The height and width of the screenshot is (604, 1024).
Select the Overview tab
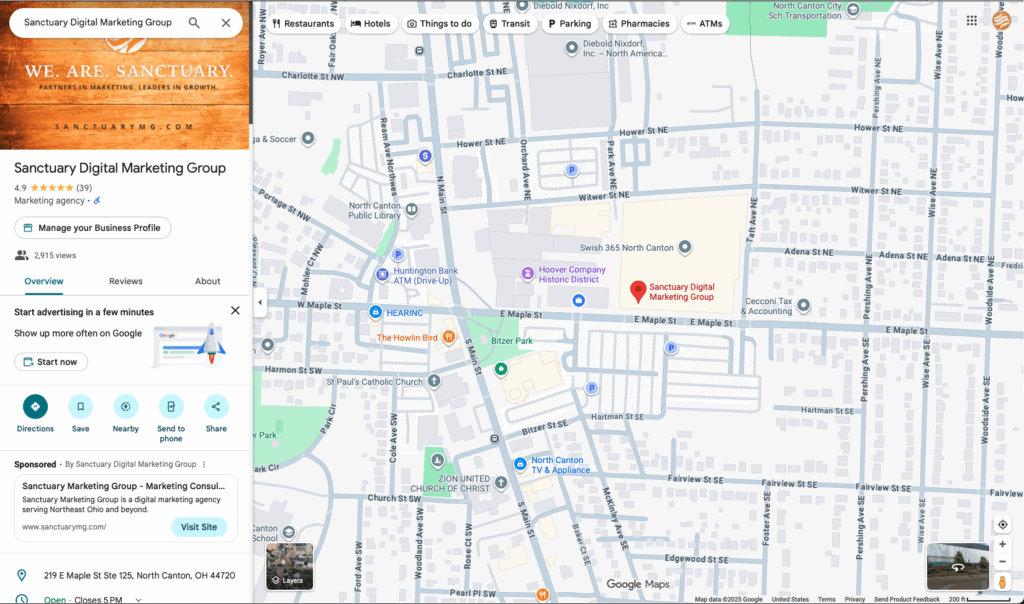[44, 281]
